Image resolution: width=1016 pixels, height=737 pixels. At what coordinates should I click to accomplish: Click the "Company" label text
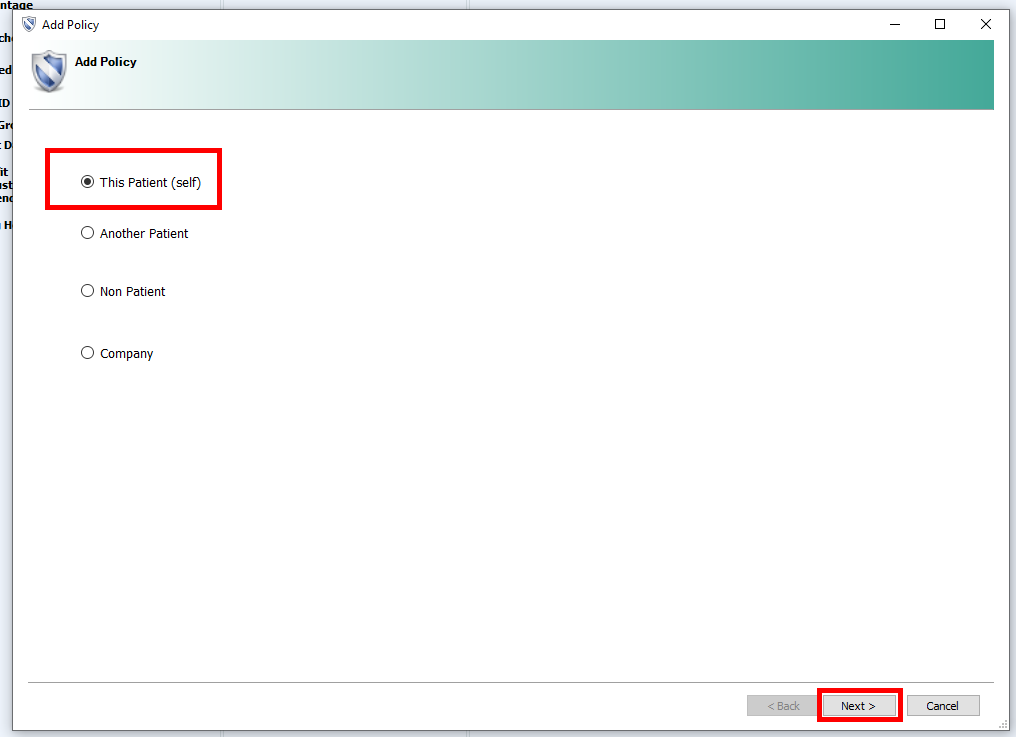(126, 354)
